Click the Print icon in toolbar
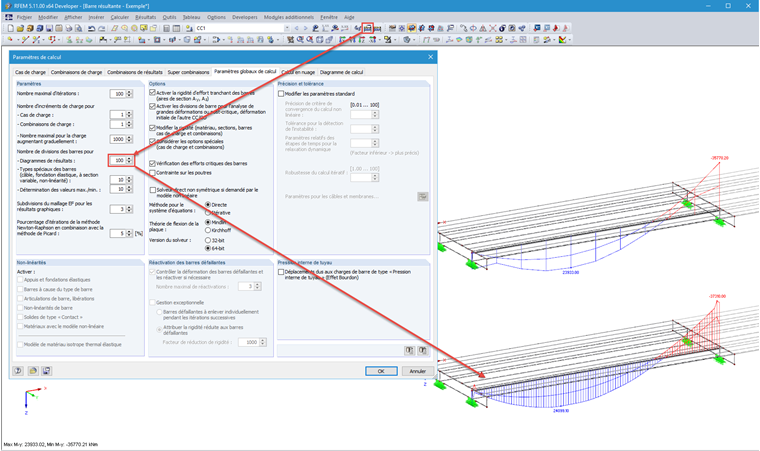760x451 pixels. coord(68,28)
